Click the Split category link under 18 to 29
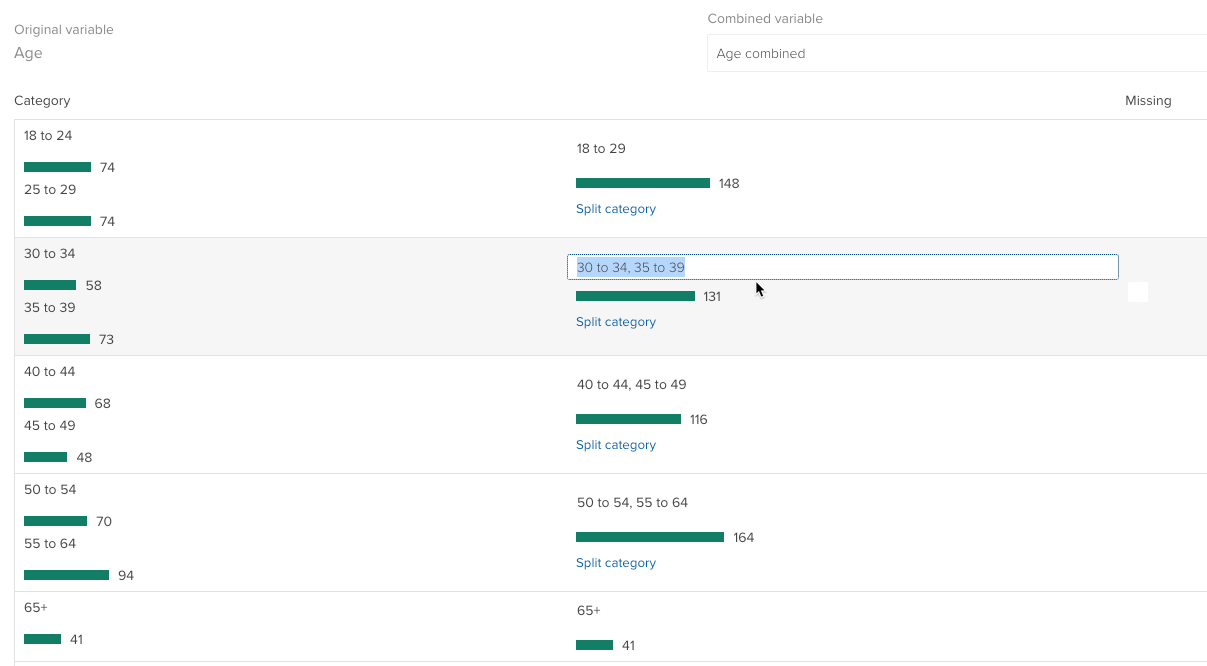Screen dimensions: 1207x666 [x=615, y=208]
